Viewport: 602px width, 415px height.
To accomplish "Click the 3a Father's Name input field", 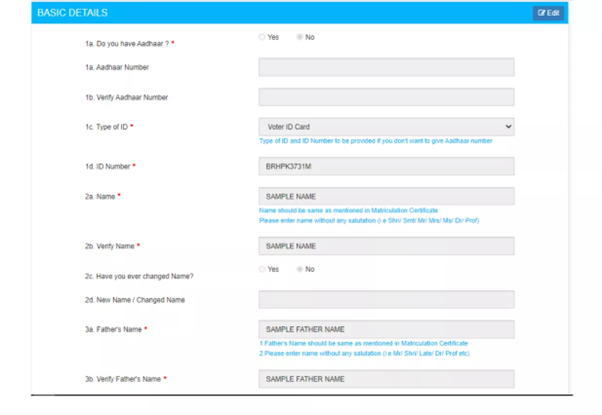I will tap(386, 329).
